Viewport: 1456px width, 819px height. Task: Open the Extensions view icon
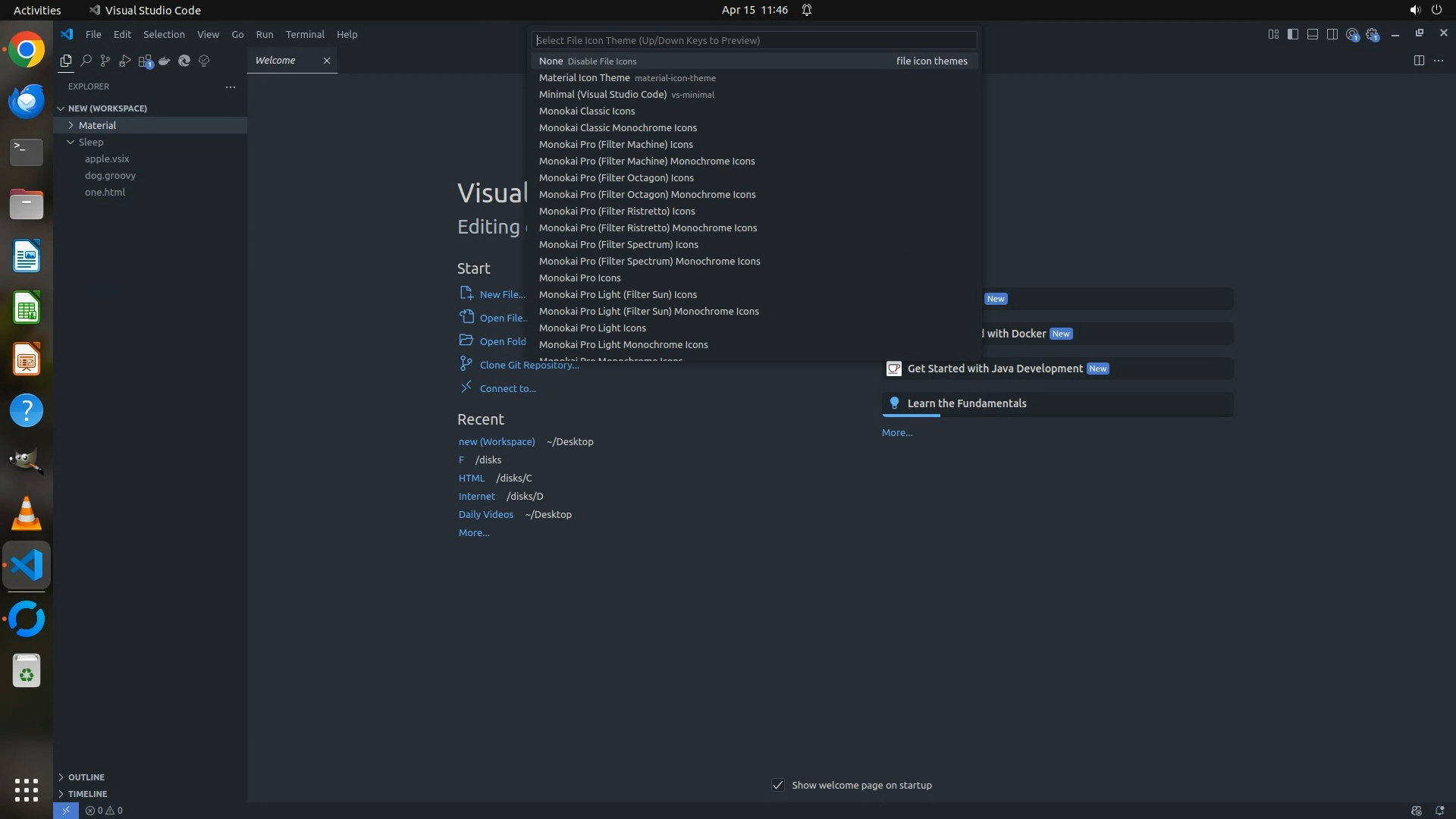(145, 61)
